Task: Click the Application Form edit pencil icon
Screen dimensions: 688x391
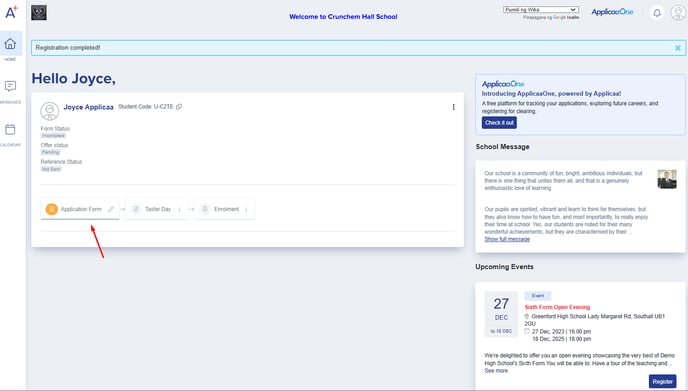Action: tap(111, 209)
